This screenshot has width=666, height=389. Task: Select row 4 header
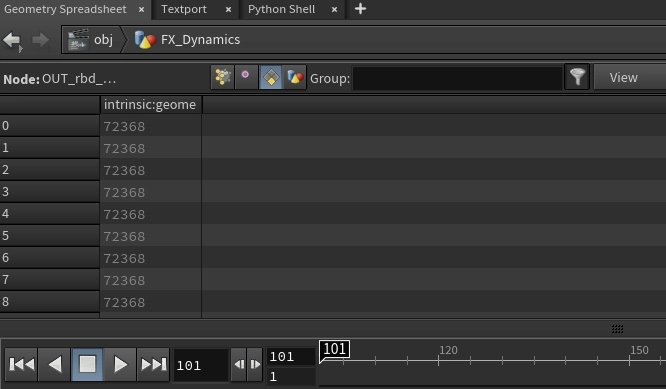tap(50, 214)
